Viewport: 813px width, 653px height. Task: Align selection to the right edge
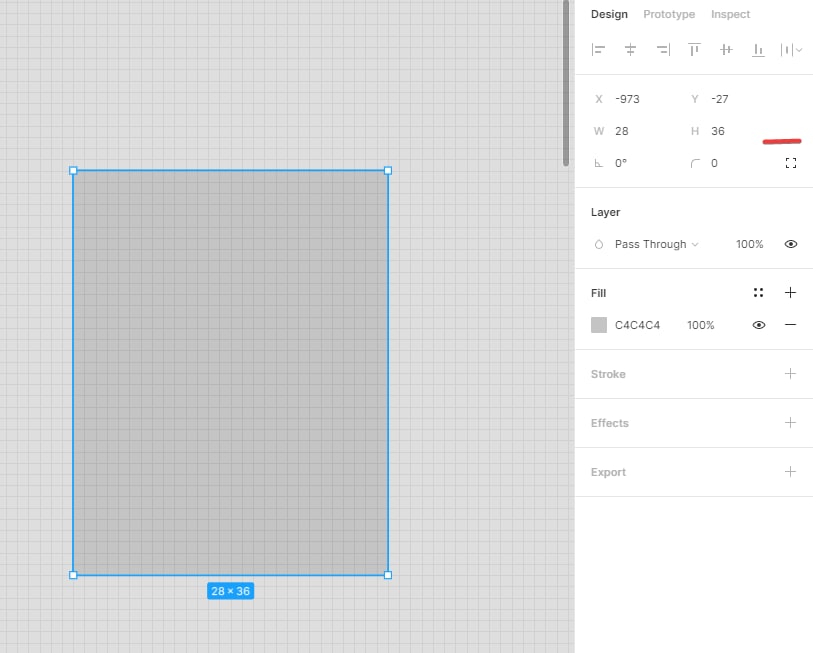click(663, 50)
